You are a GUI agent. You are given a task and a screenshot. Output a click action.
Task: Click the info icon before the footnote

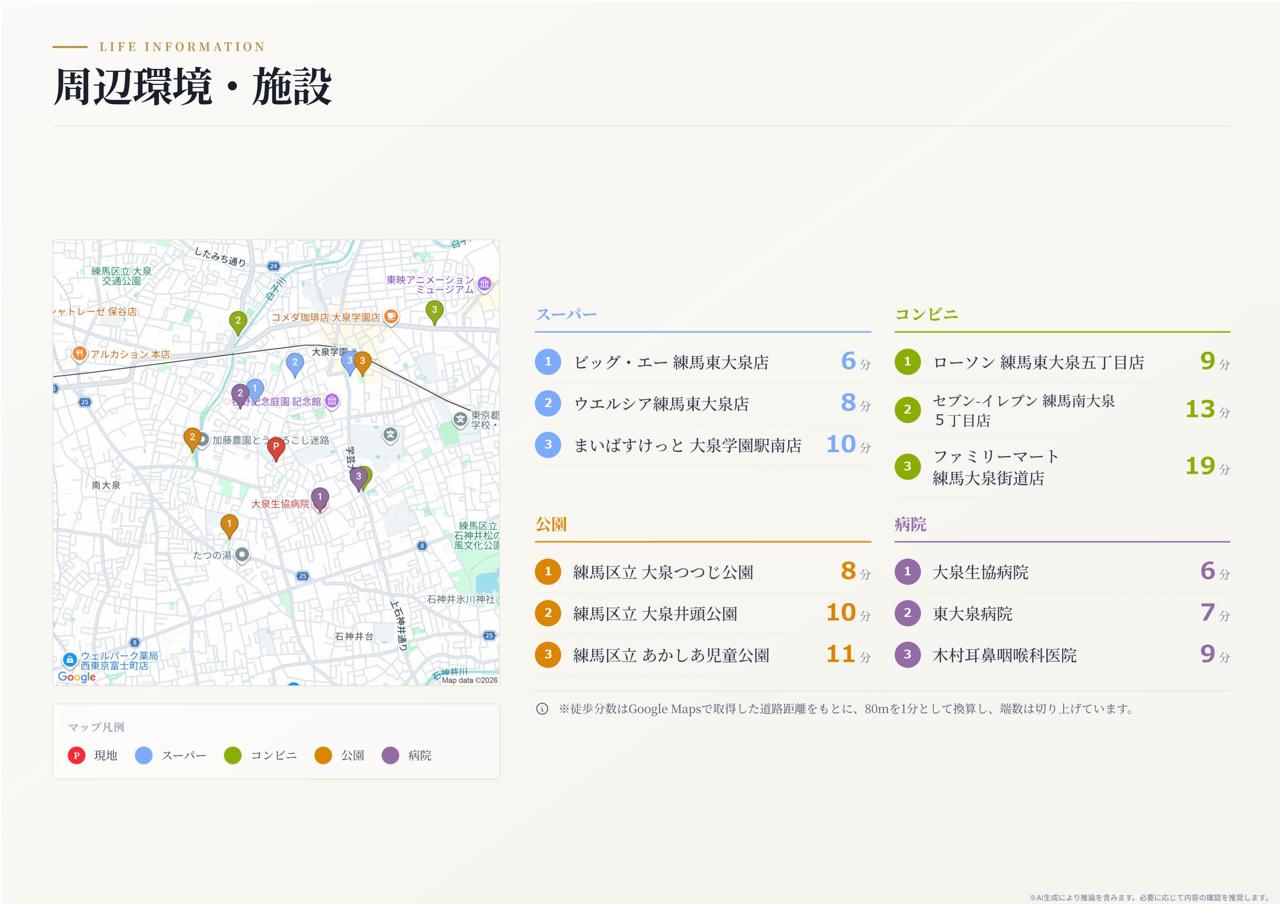point(542,709)
